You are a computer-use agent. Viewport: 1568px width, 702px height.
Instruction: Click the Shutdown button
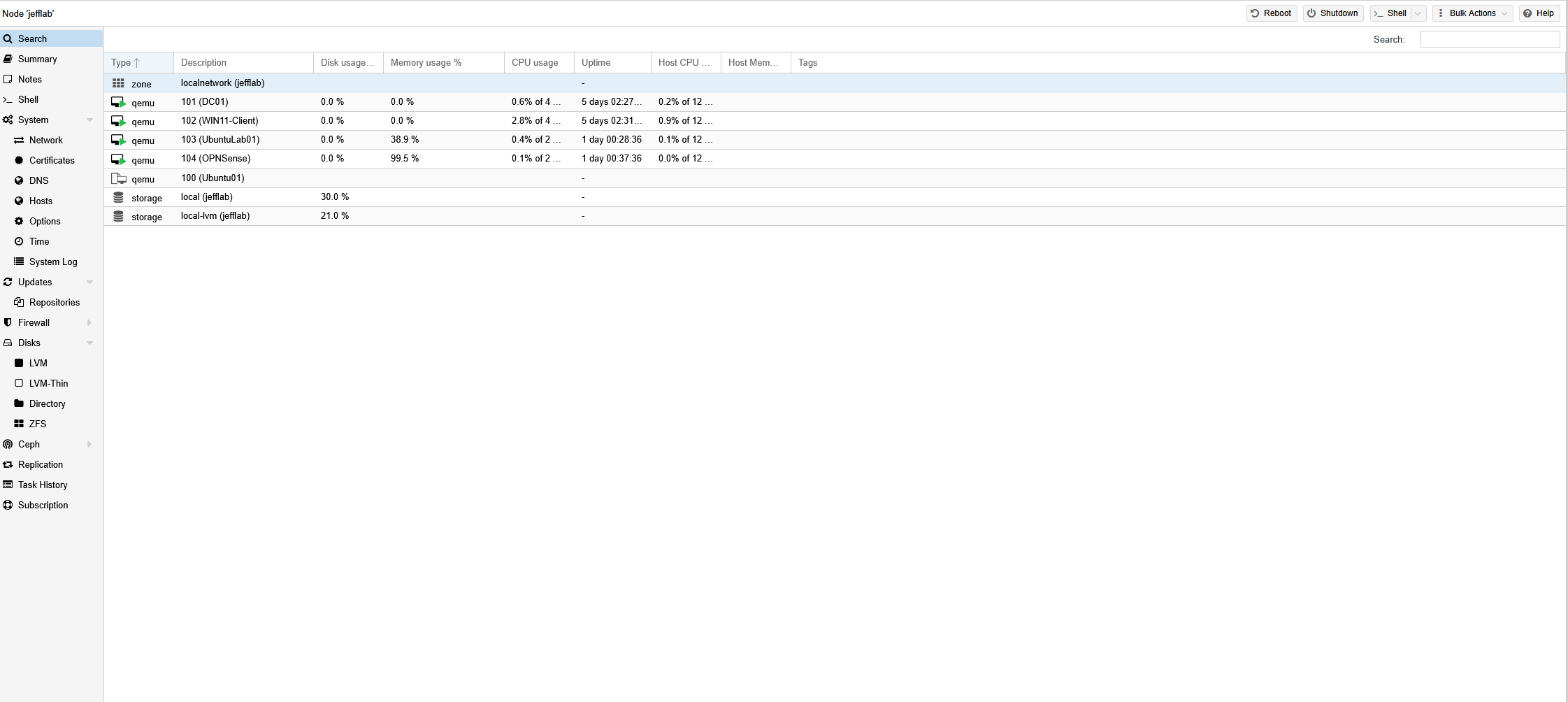[x=1332, y=13]
